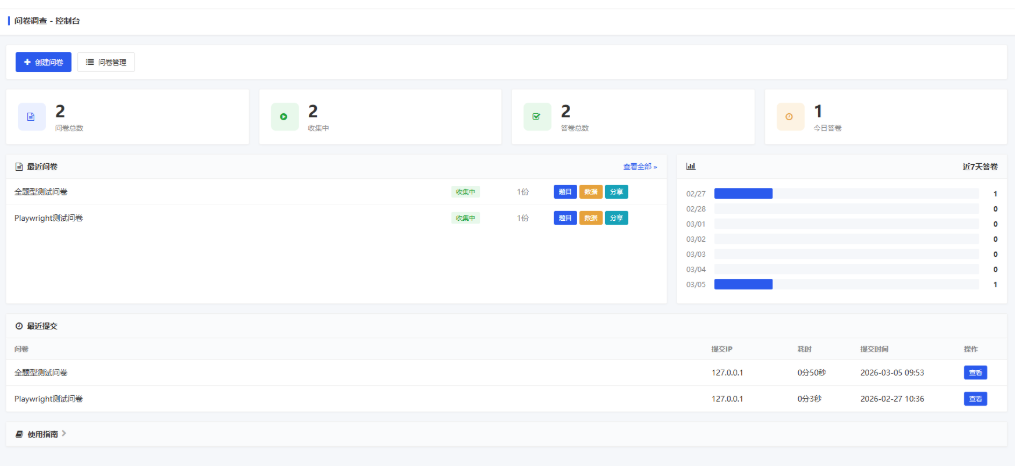View the 2026-02-27 10:36 submission
1015x466 pixels.
974,399
